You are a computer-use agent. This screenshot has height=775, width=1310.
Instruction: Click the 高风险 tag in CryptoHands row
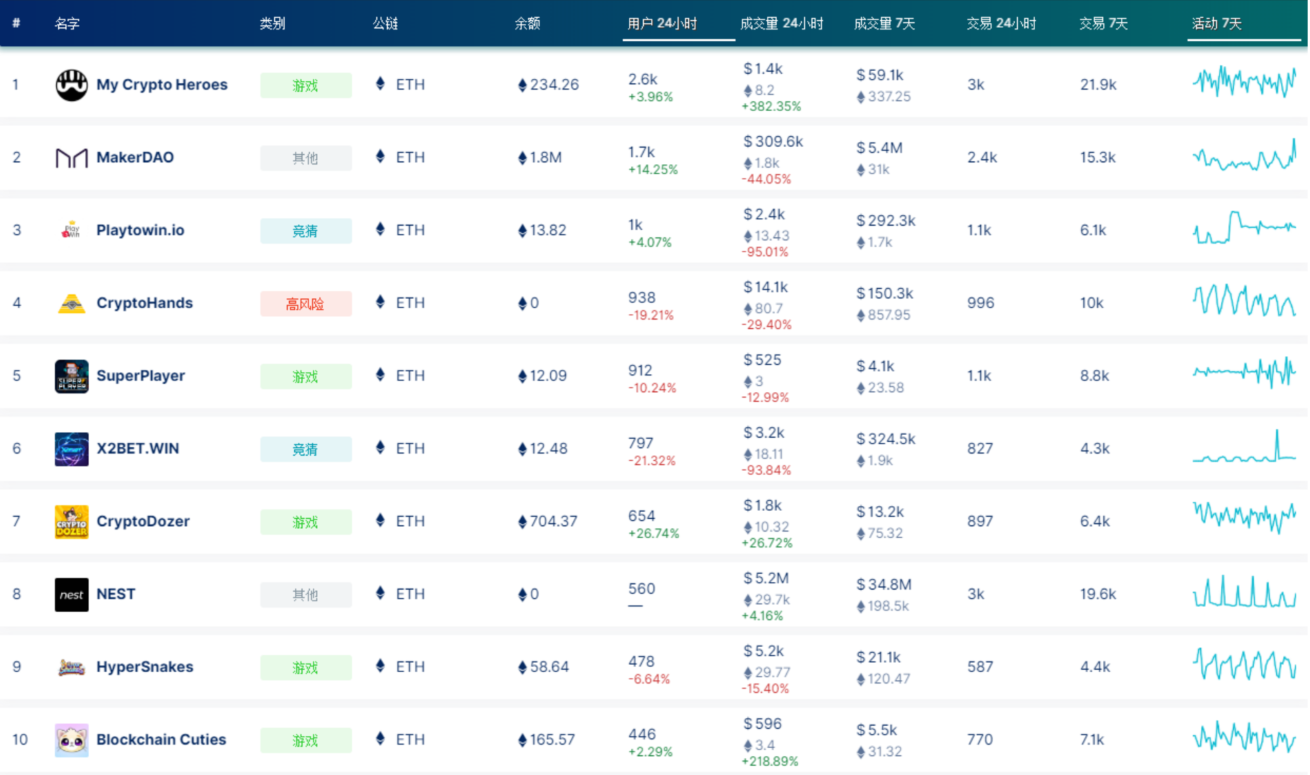(x=306, y=304)
